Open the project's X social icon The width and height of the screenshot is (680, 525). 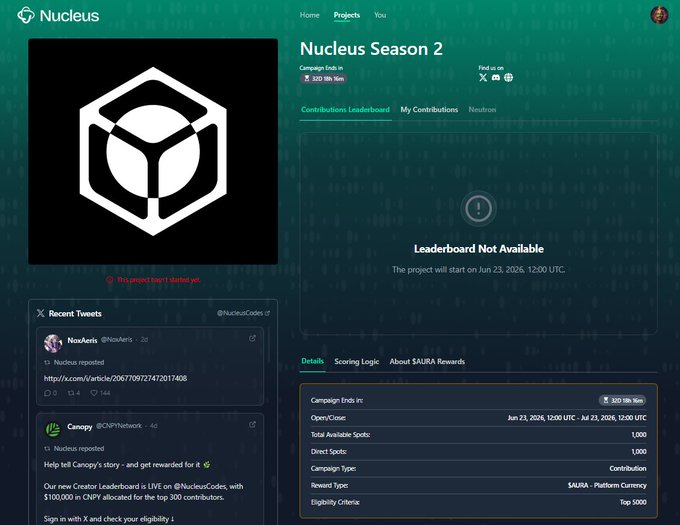tap(483, 78)
